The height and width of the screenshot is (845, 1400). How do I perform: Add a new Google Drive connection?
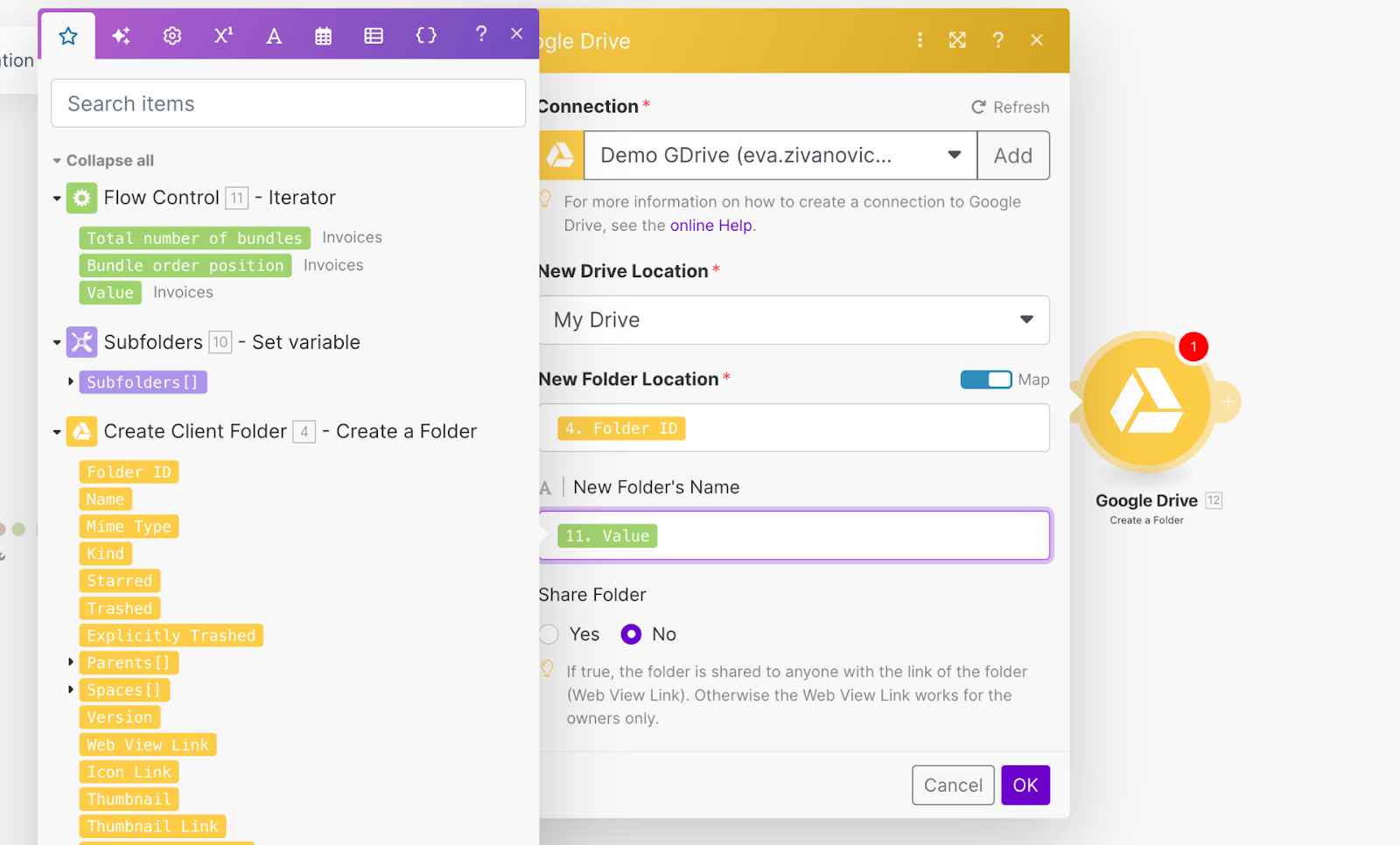tap(1013, 156)
